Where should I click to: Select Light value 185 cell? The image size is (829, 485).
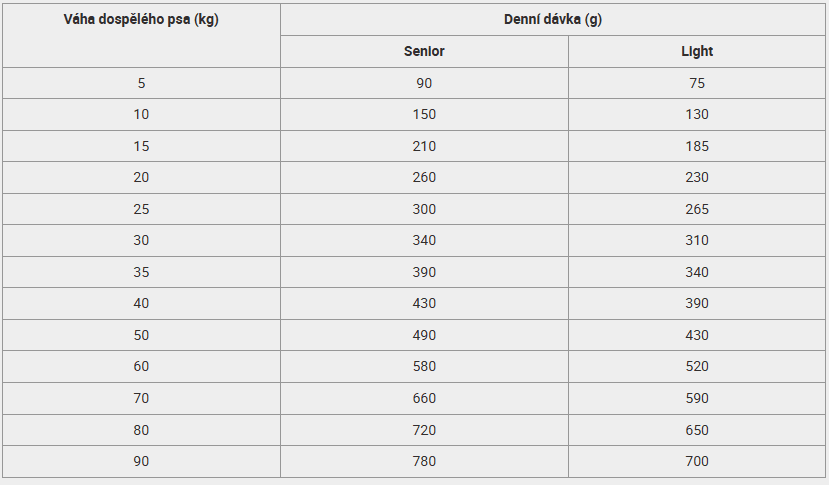[697, 146]
